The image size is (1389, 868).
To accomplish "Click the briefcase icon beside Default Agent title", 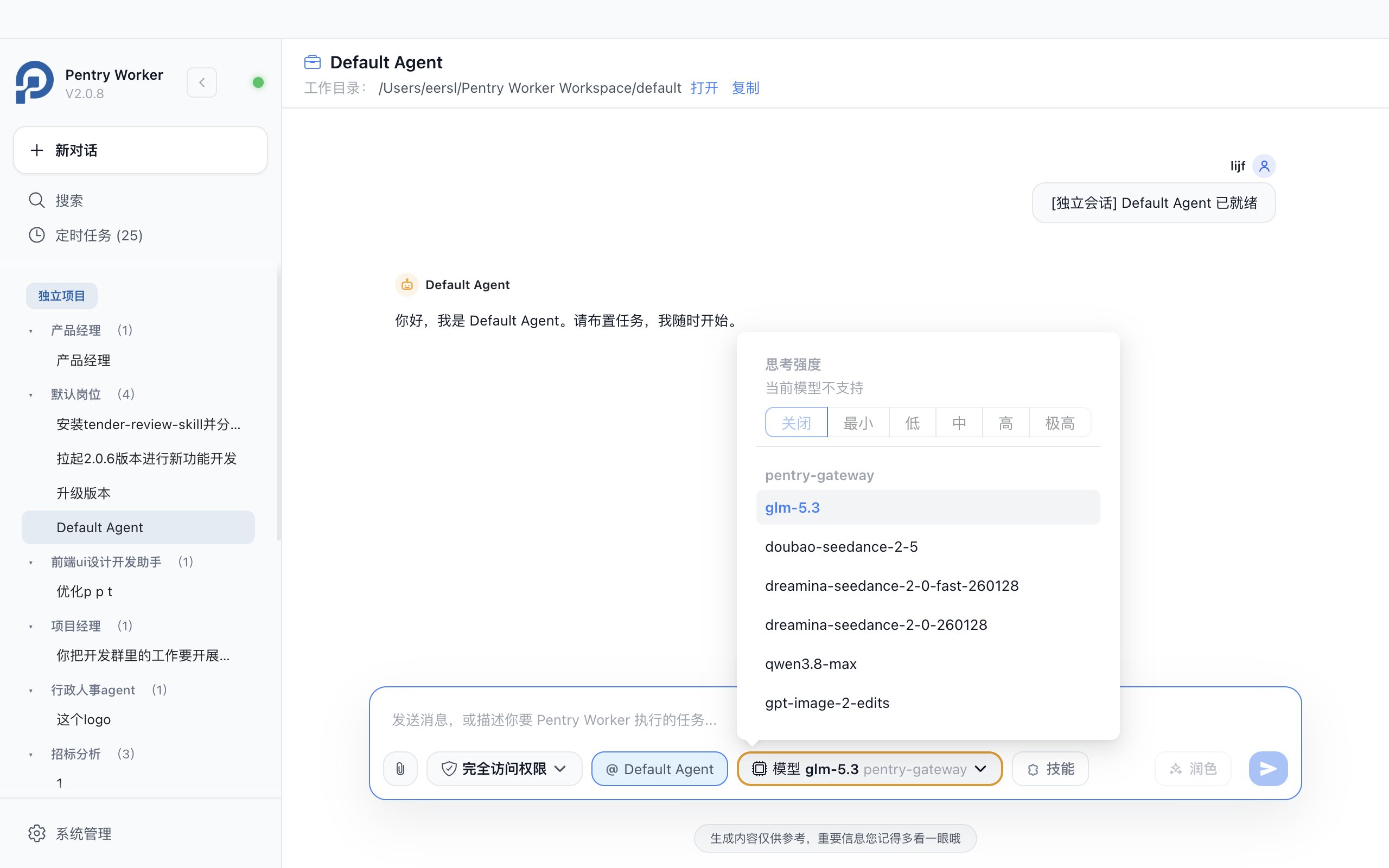I will pyautogui.click(x=313, y=62).
